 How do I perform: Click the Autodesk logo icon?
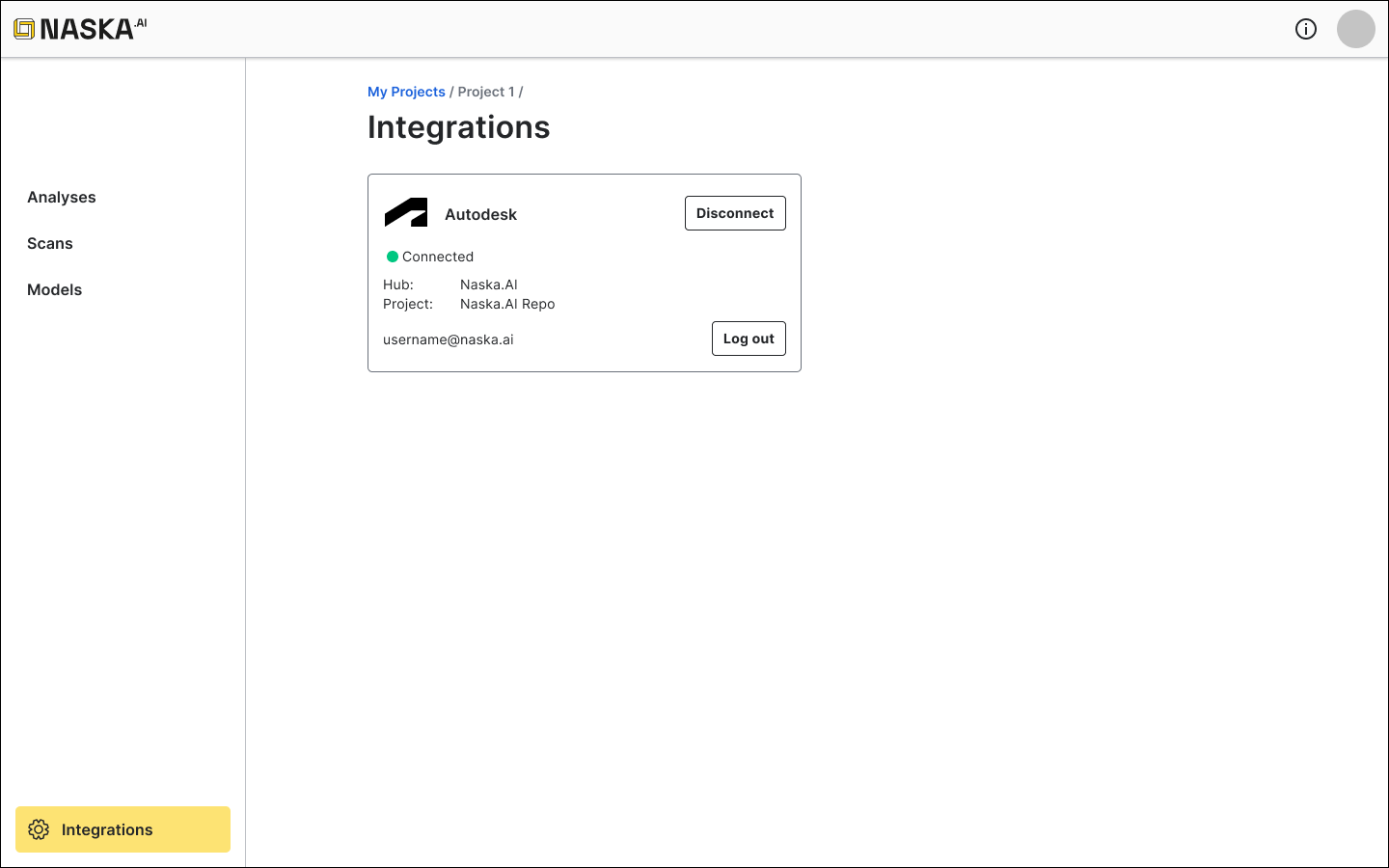(x=406, y=212)
